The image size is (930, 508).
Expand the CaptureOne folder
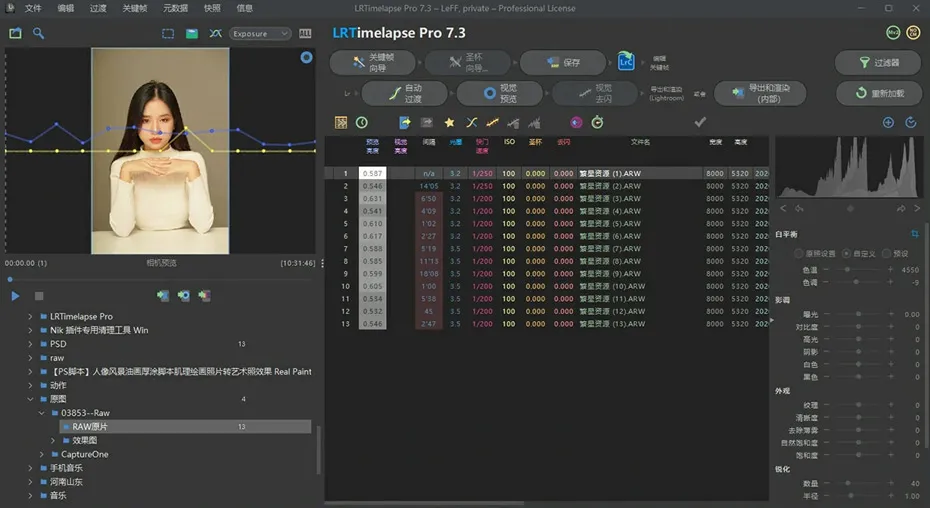click(43, 454)
